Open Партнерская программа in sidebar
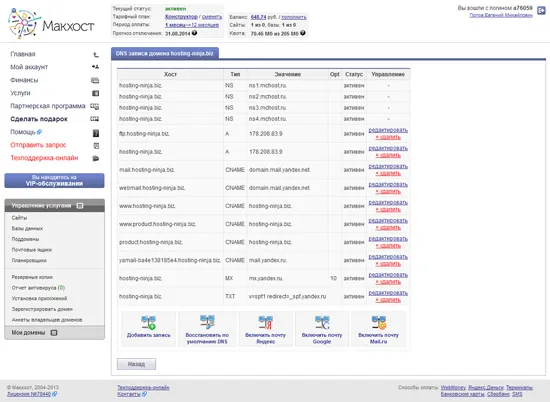 [48, 106]
